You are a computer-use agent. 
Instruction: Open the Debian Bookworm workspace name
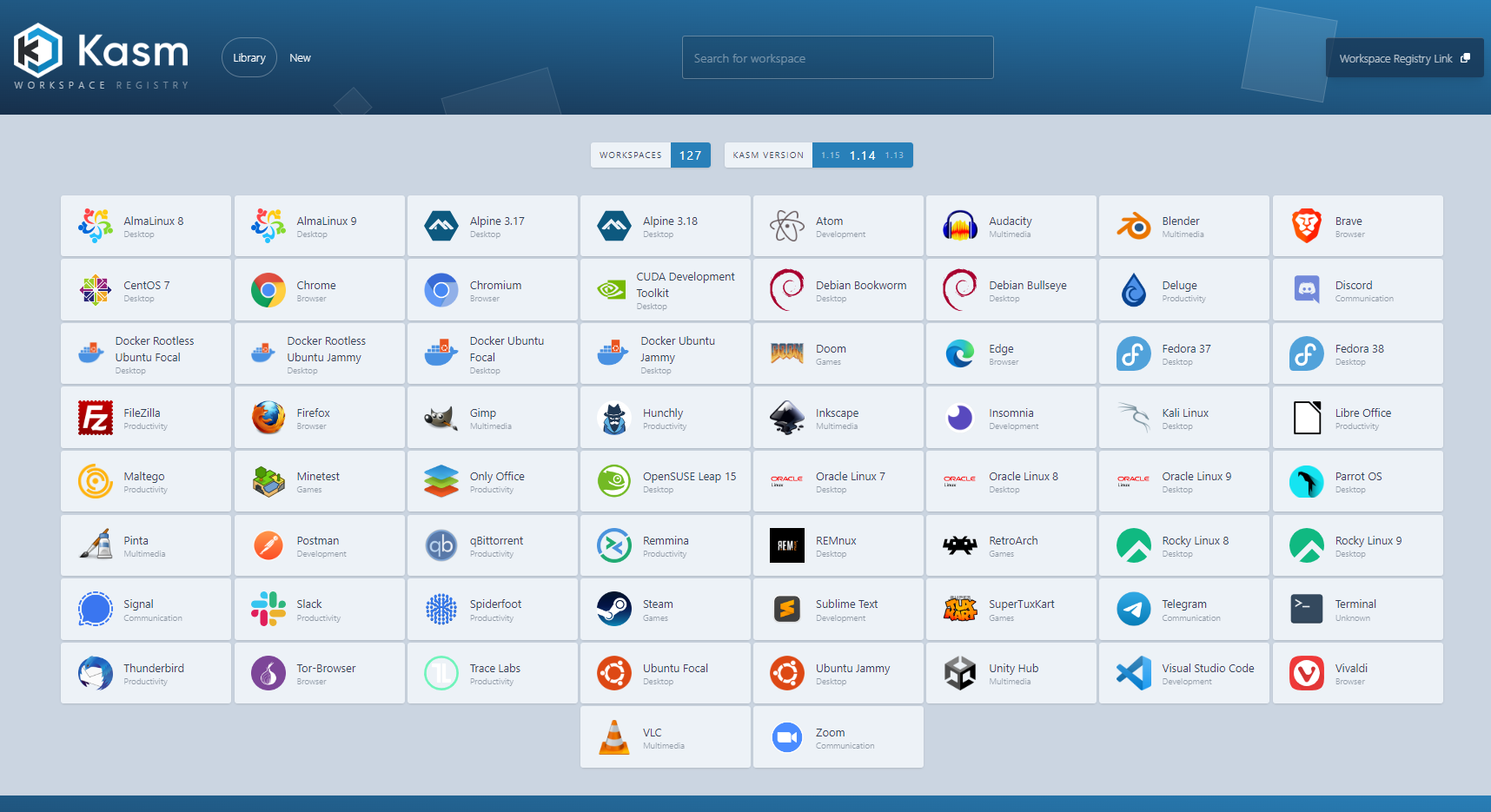click(861, 285)
